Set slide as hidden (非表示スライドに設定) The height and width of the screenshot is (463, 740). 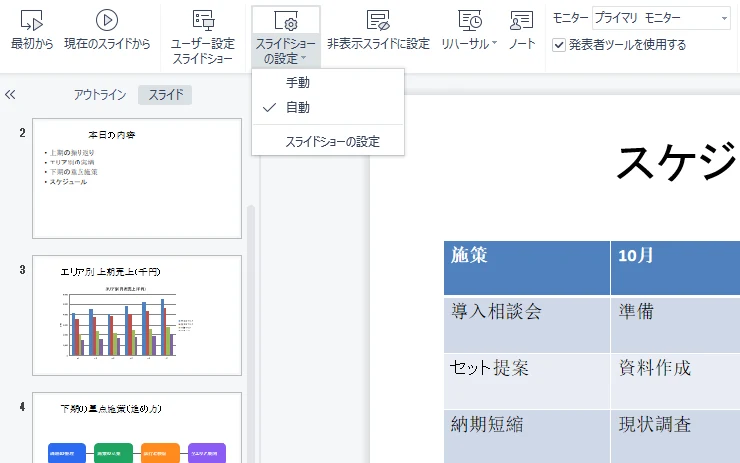click(378, 30)
